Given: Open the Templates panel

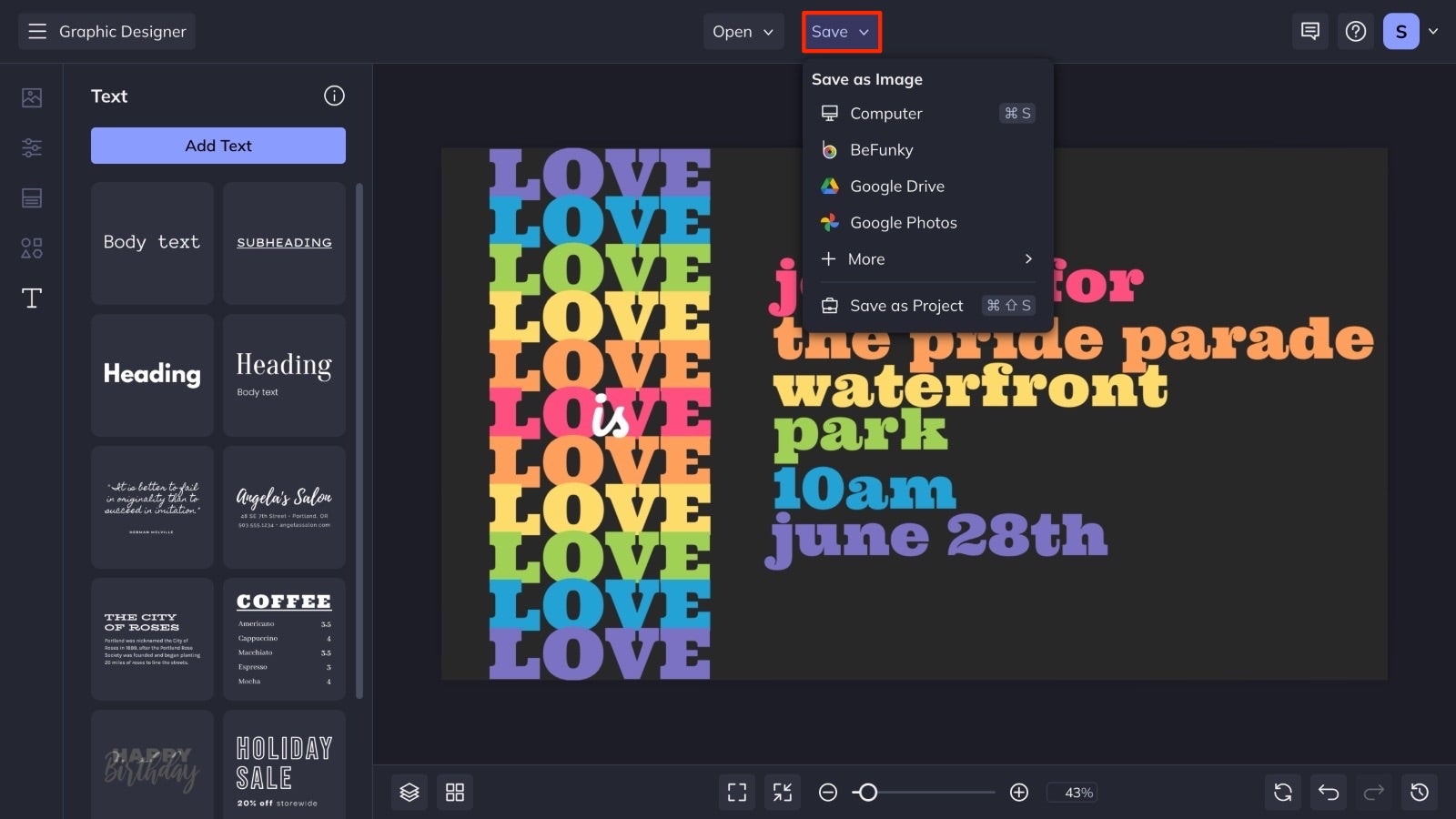Looking at the screenshot, I should point(31,197).
